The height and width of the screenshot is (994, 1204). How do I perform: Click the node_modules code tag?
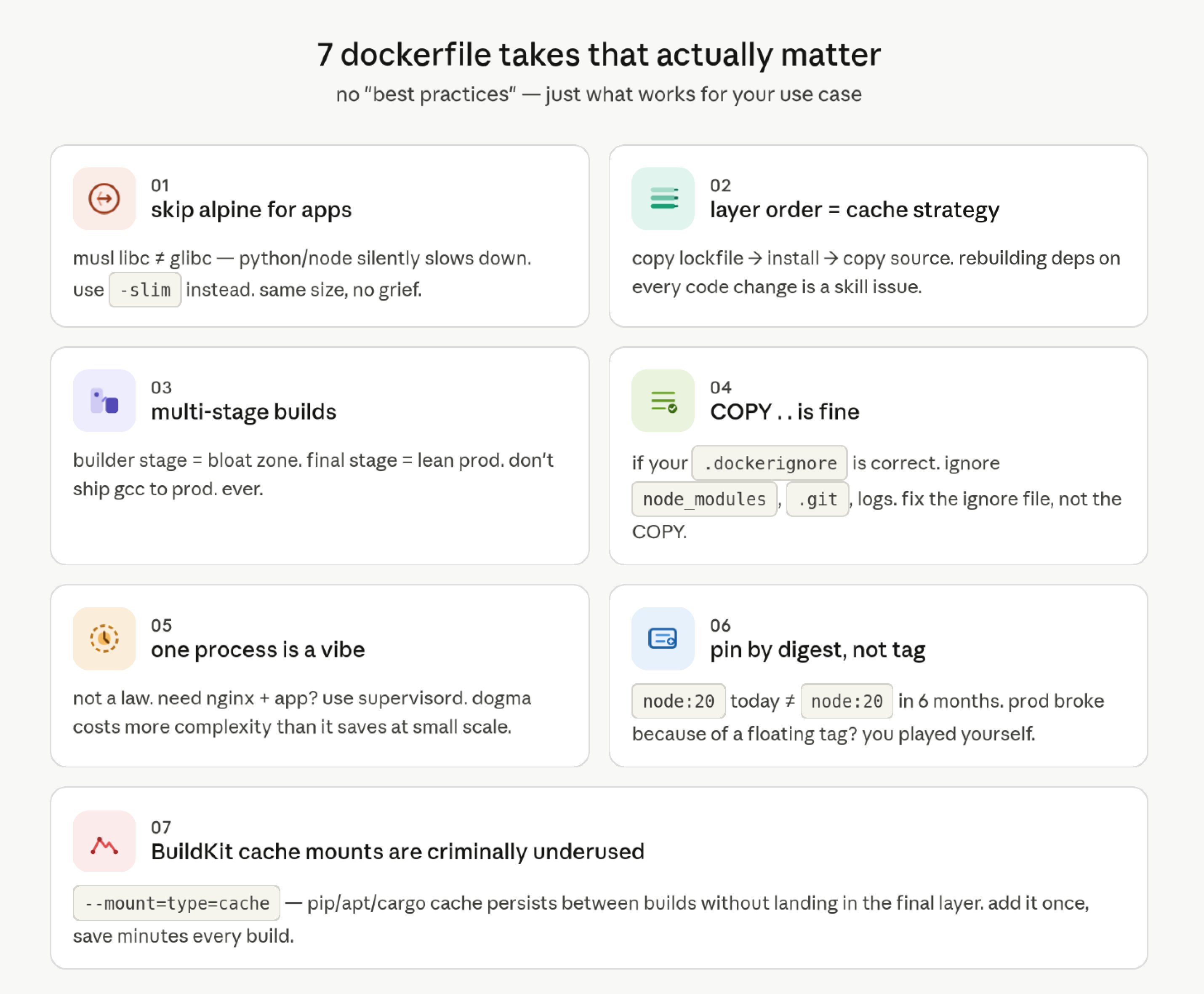[x=704, y=499]
